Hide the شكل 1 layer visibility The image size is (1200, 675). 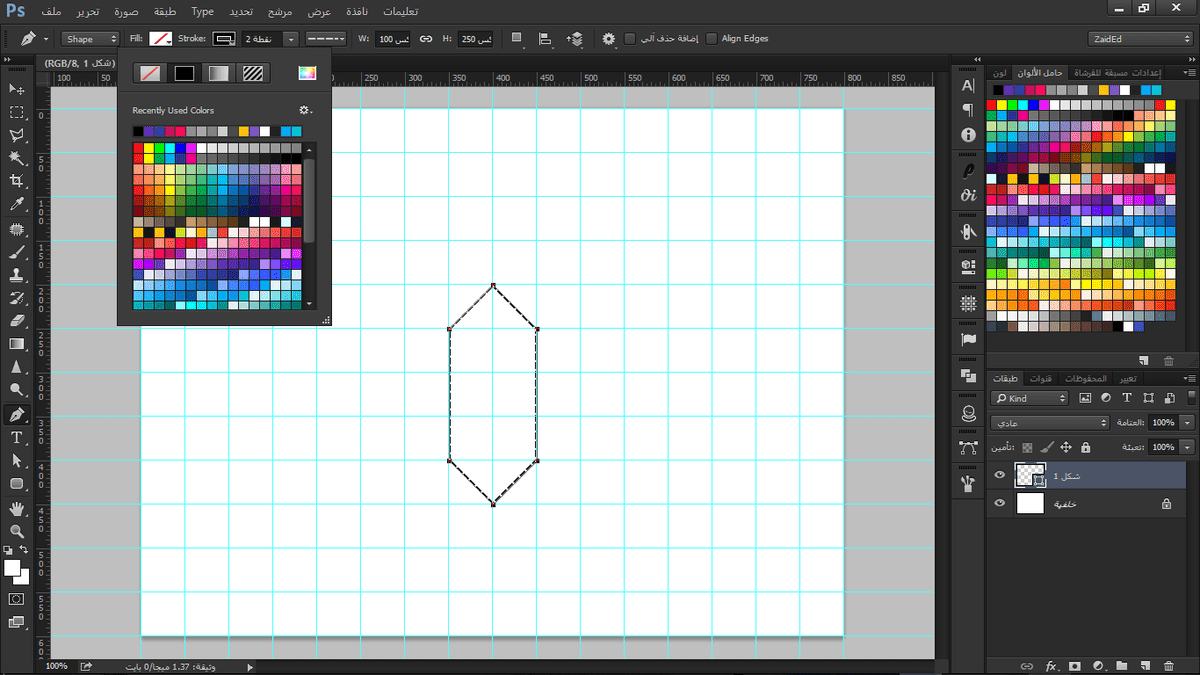pos(999,475)
